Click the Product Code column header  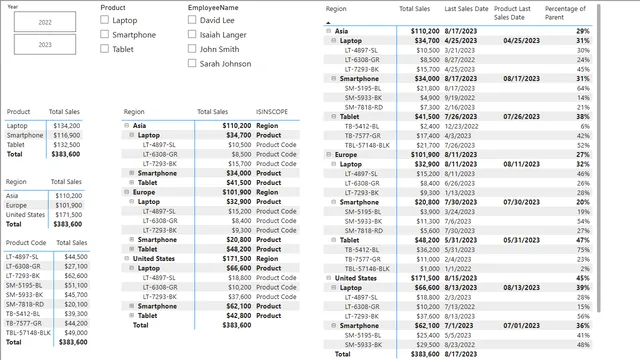[26, 242]
